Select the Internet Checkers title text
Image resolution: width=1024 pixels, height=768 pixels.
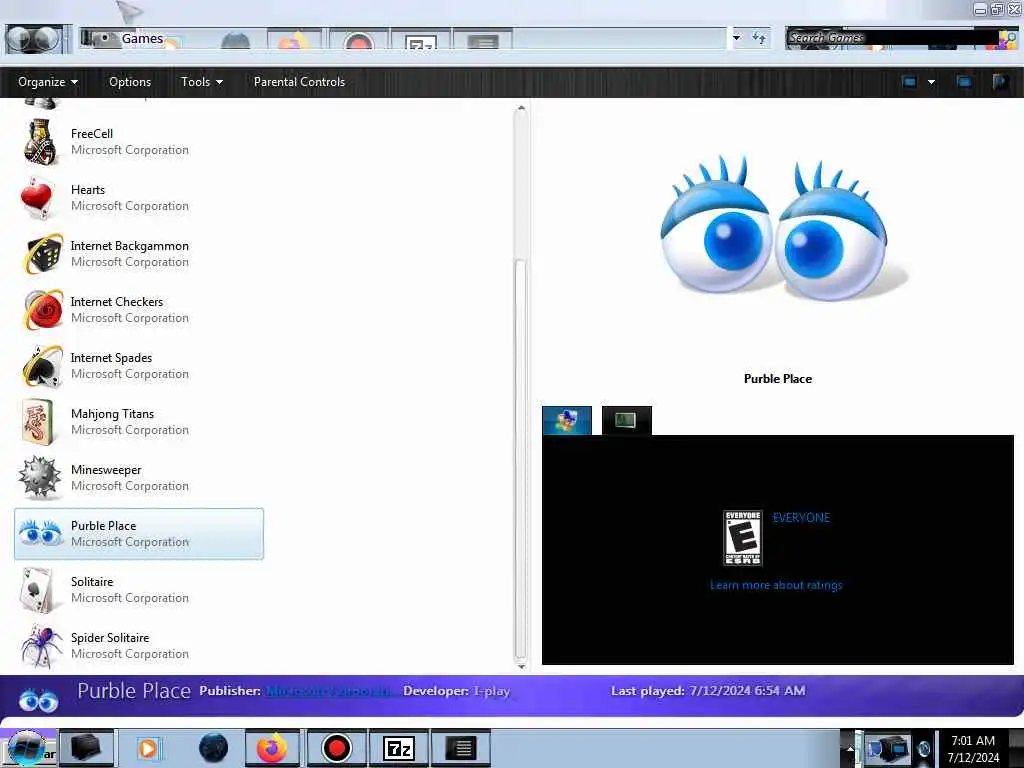point(117,302)
